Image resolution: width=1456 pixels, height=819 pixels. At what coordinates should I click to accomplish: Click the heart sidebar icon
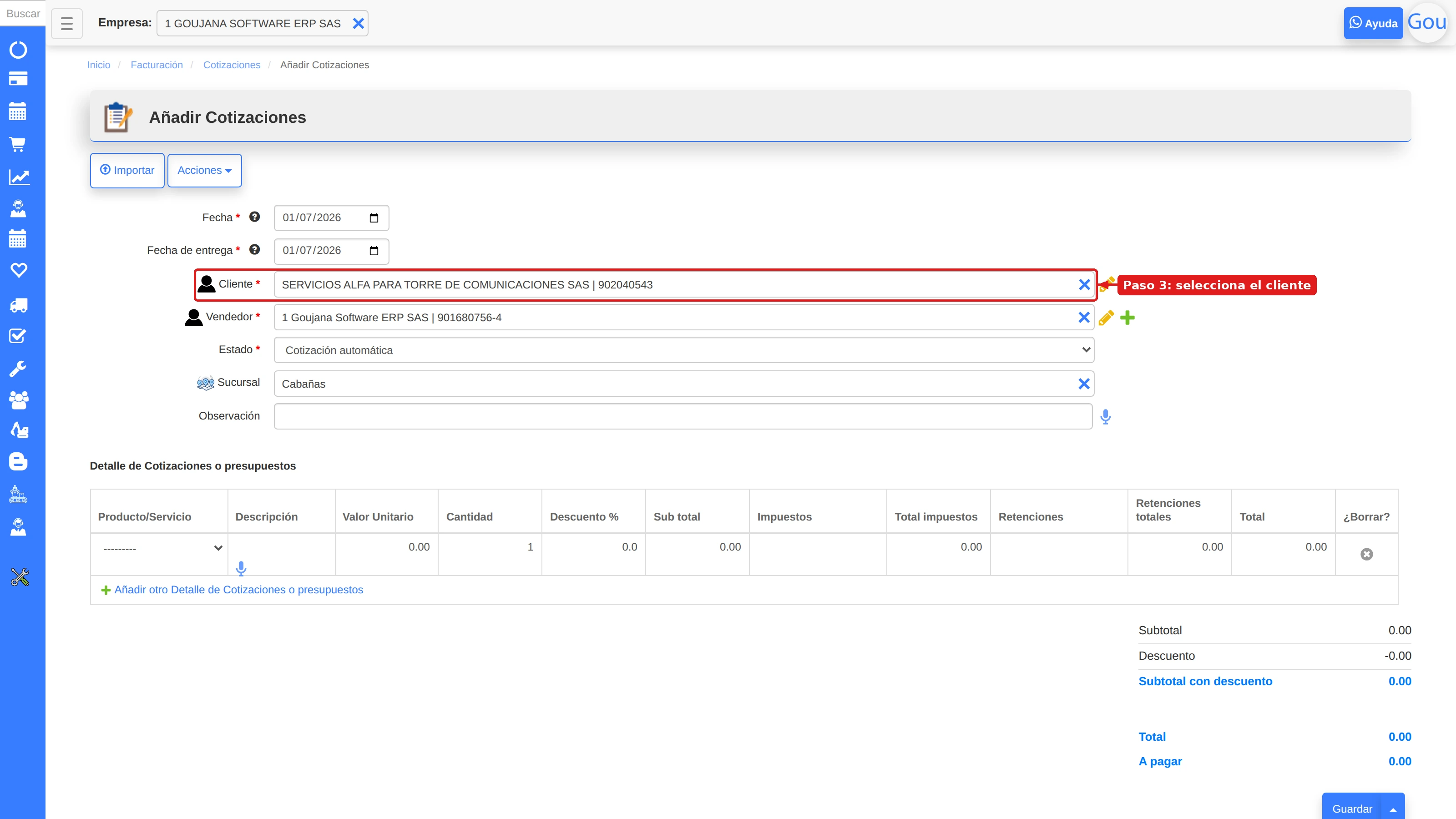pyautogui.click(x=18, y=270)
